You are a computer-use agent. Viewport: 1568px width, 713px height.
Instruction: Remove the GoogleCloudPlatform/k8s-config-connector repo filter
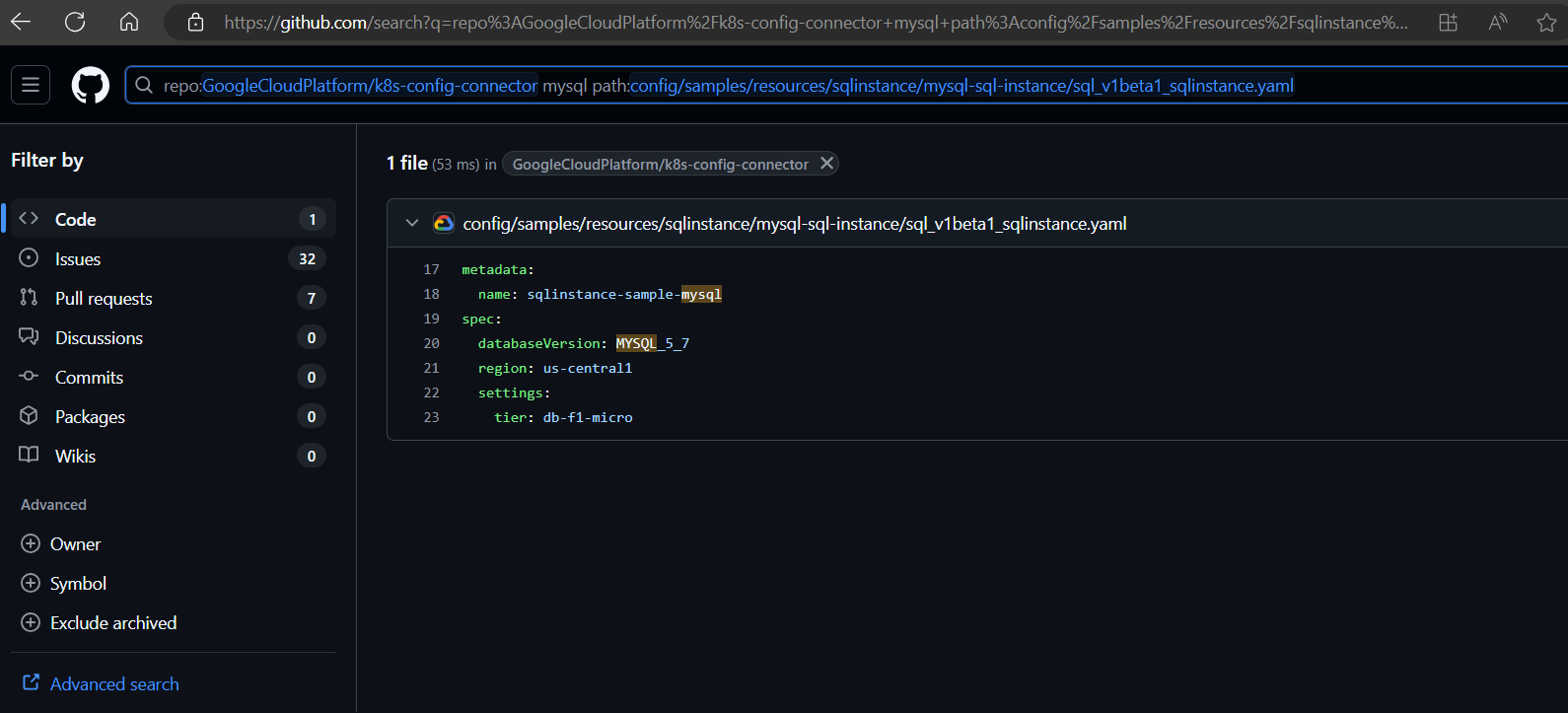click(x=826, y=163)
